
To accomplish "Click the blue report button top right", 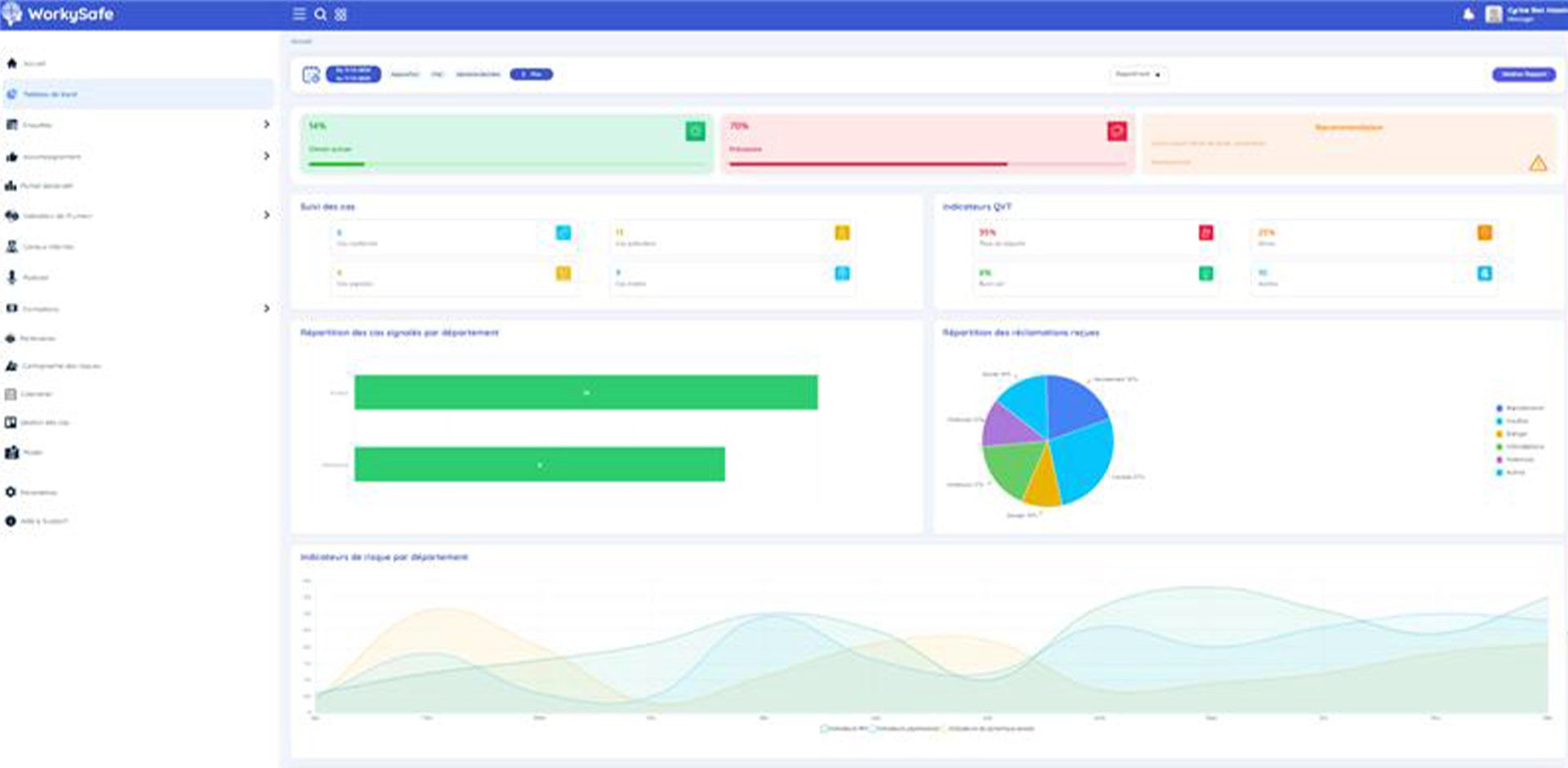I will coord(1523,74).
